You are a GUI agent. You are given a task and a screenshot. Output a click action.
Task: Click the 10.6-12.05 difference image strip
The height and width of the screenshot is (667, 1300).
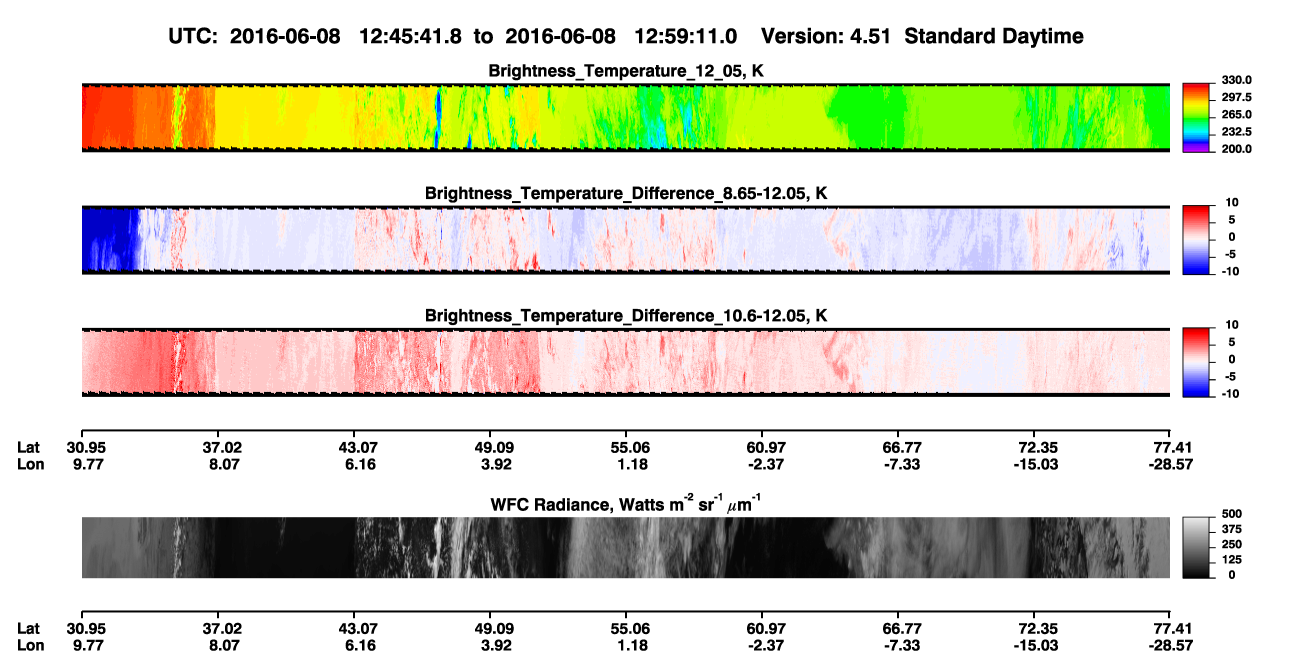(x=626, y=362)
